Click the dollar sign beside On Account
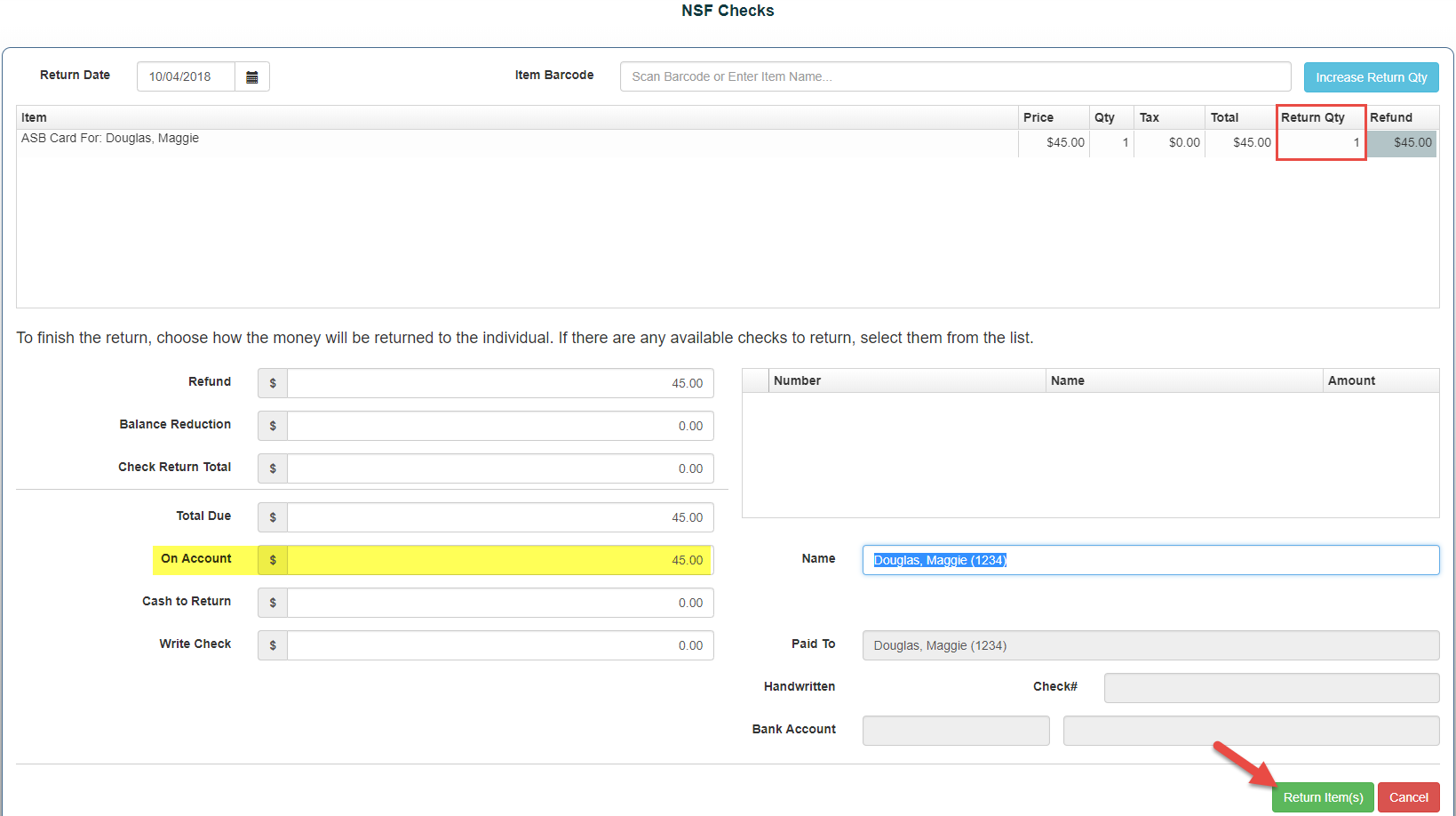 click(273, 560)
